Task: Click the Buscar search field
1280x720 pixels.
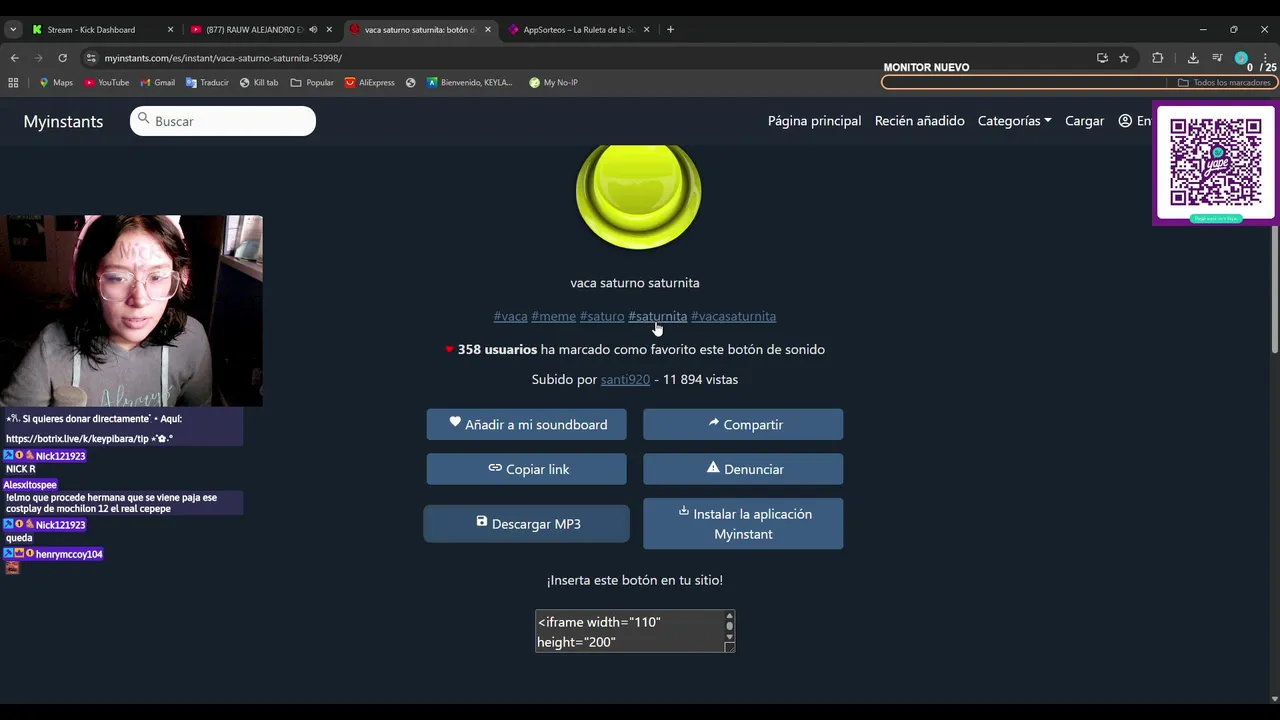Action: tap(223, 121)
